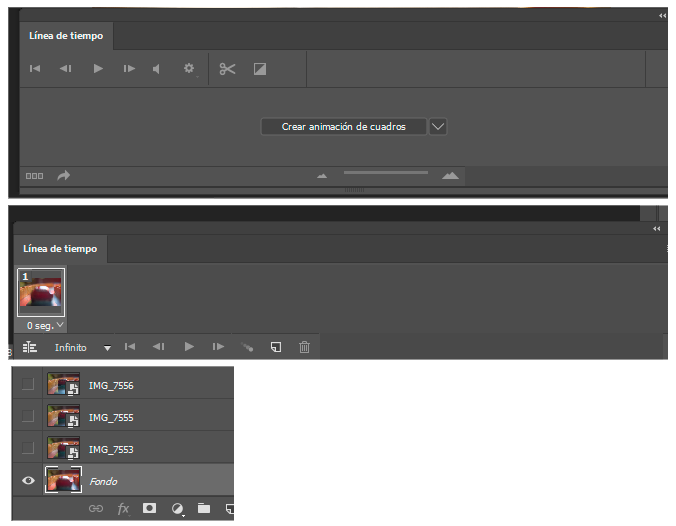This screenshot has width=676, height=526.
Task: Select lower Línea de tiempo tab
Action: pos(60,249)
